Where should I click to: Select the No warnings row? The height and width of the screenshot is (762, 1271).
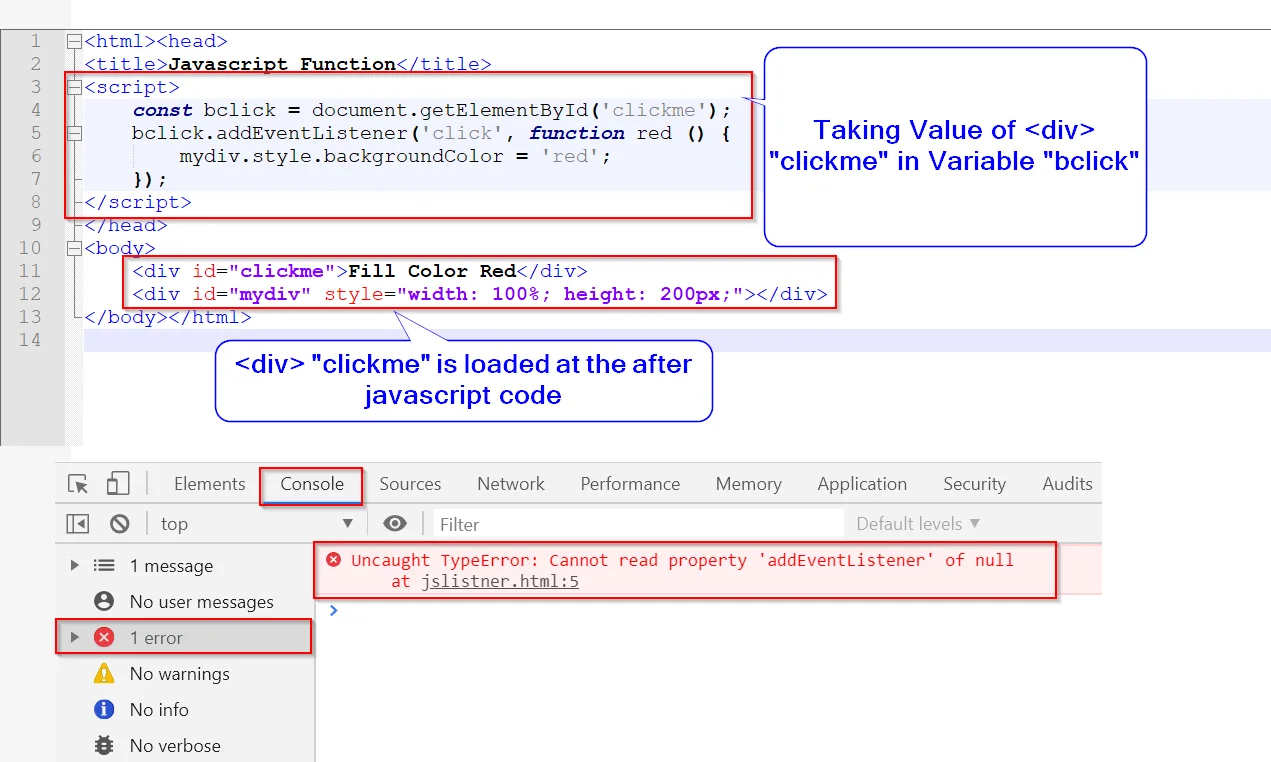(x=185, y=674)
